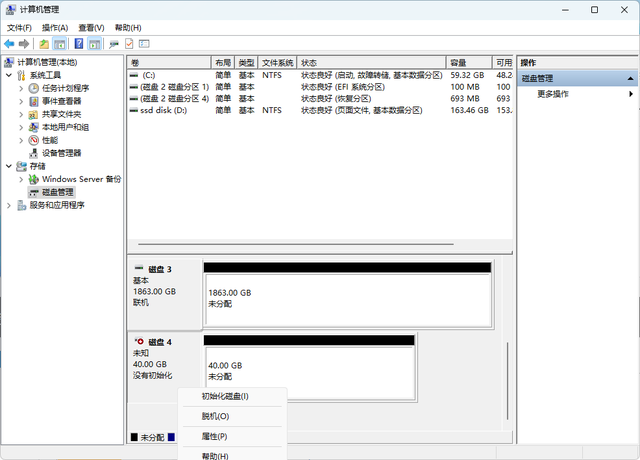Expand the 事件查看器 tree node
The image size is (640, 460).
[x=21, y=101]
